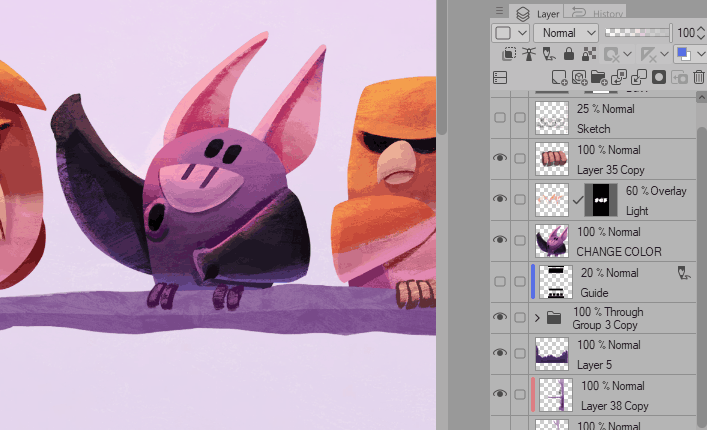Viewport: 707px width, 430px height.
Task: Show the Sketch layer
Action: (500, 118)
